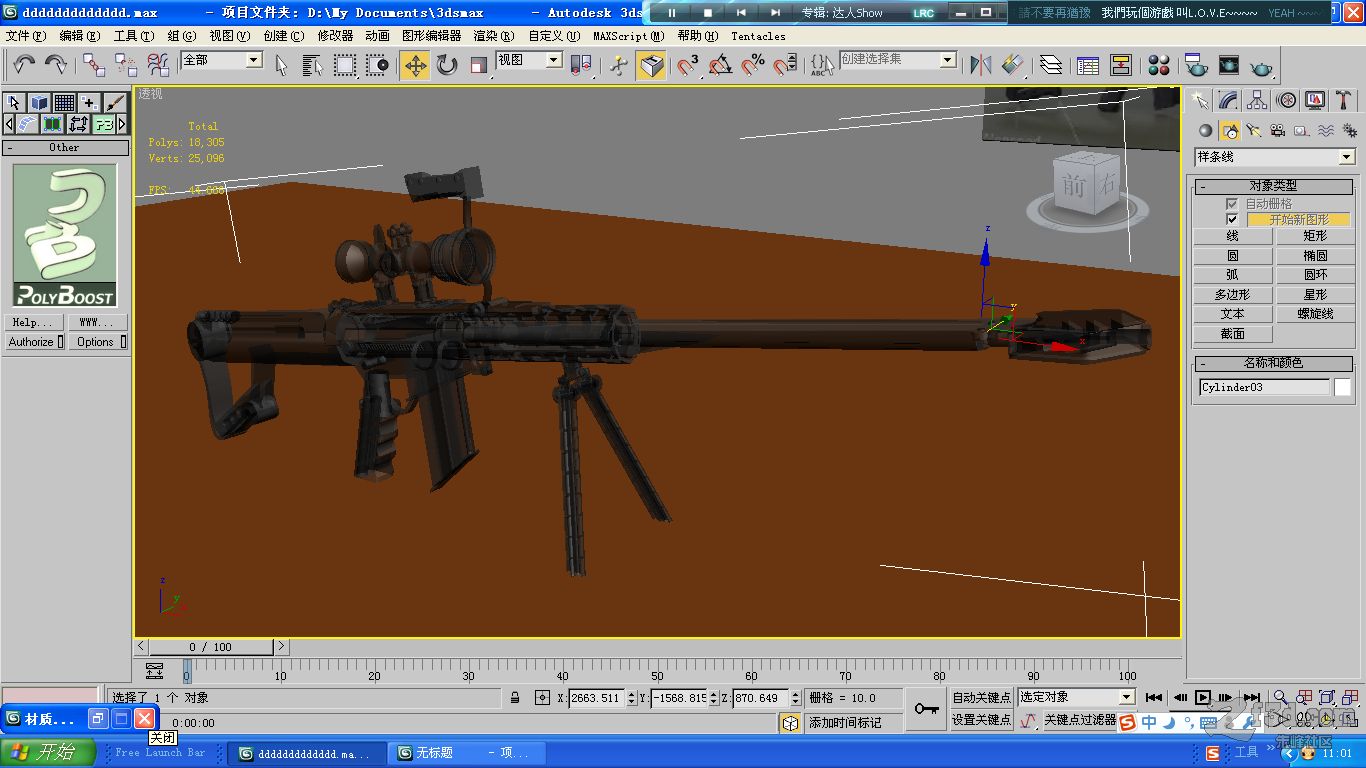
Task: Open the 全部 selection filter dropdown
Action: (254, 60)
